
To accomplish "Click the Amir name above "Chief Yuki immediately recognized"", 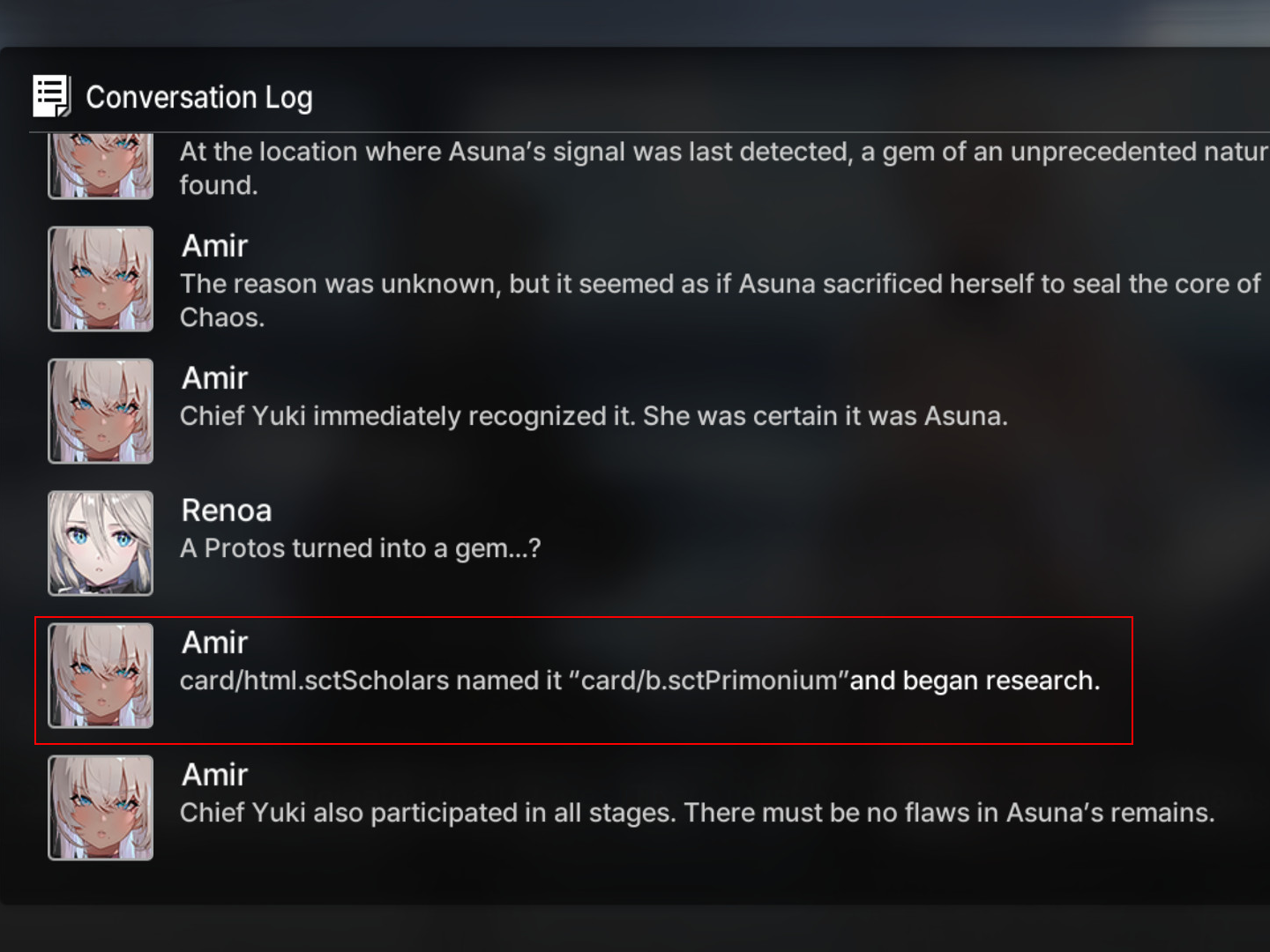I will (214, 378).
